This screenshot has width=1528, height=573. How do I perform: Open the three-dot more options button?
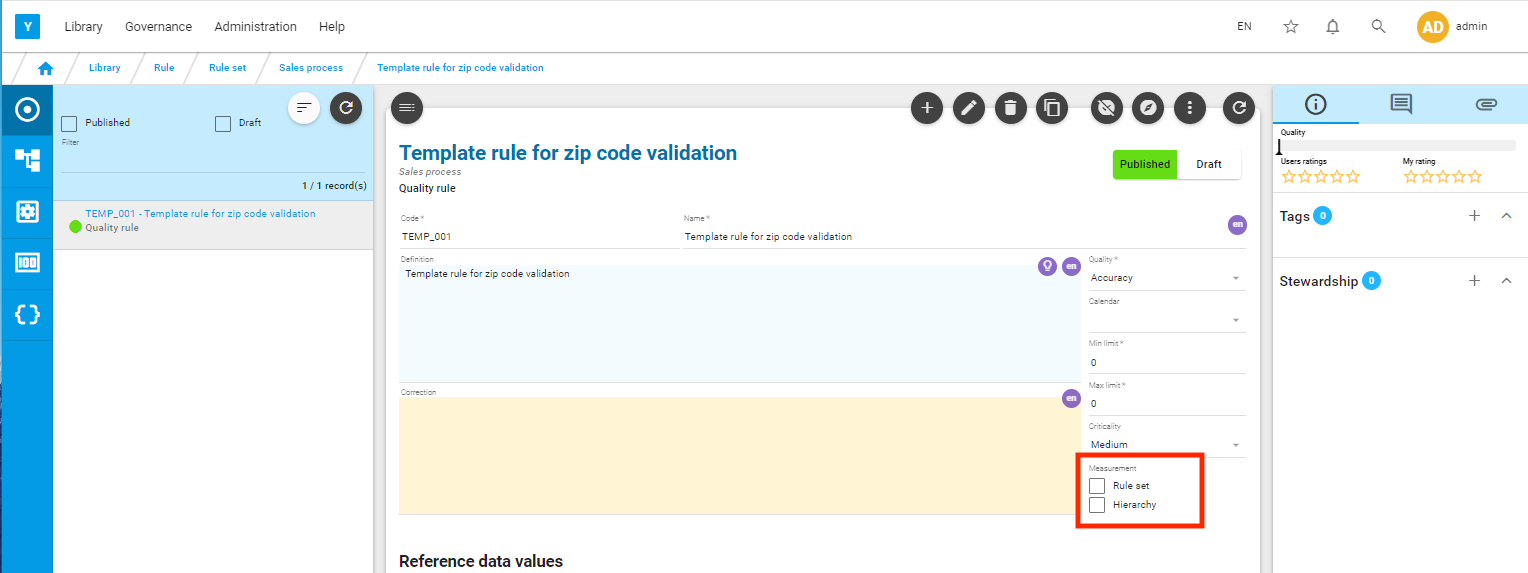[x=1189, y=108]
